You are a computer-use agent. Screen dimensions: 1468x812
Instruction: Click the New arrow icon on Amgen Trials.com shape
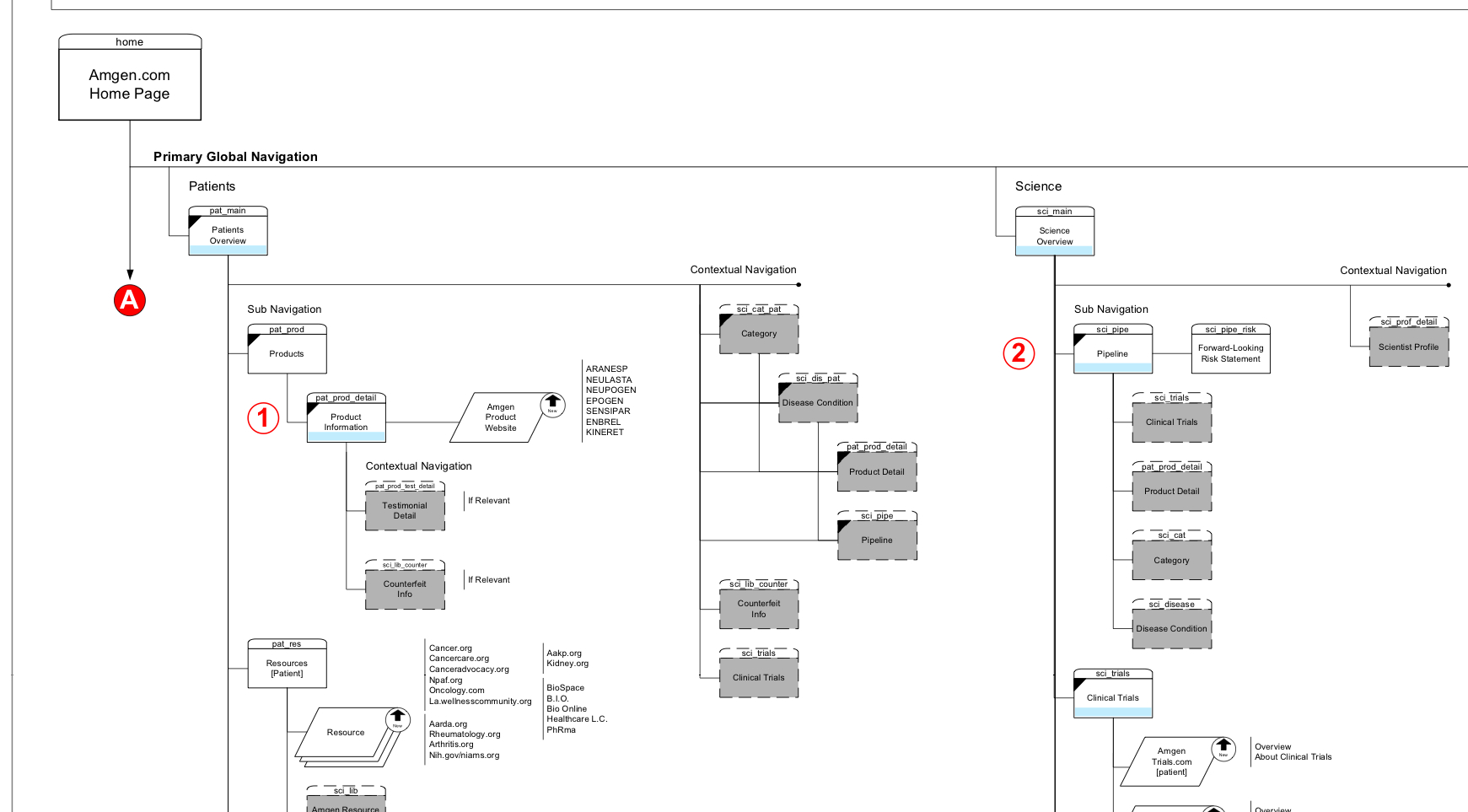click(x=1223, y=749)
